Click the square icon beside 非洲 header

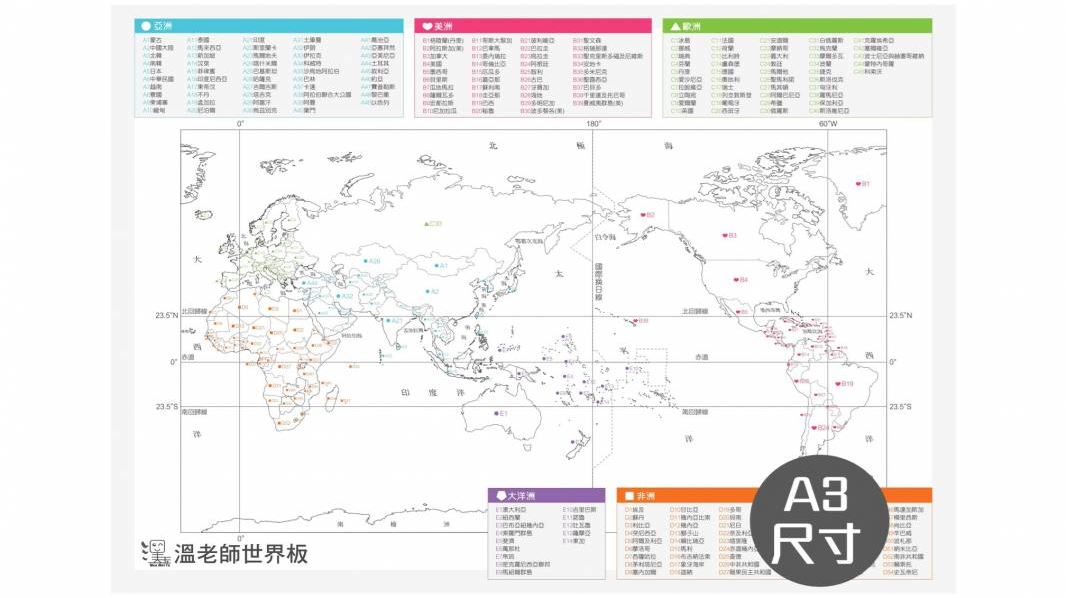click(x=629, y=496)
